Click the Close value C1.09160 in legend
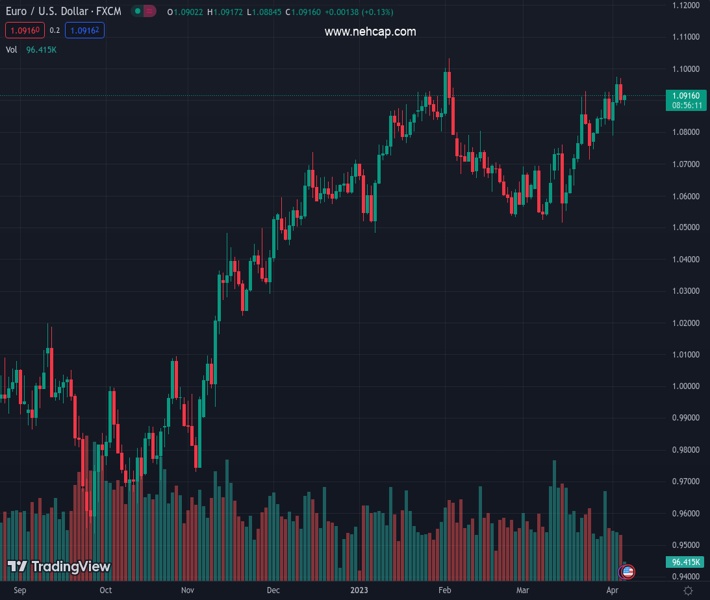Screen dimensions: 710x600 pos(306,13)
